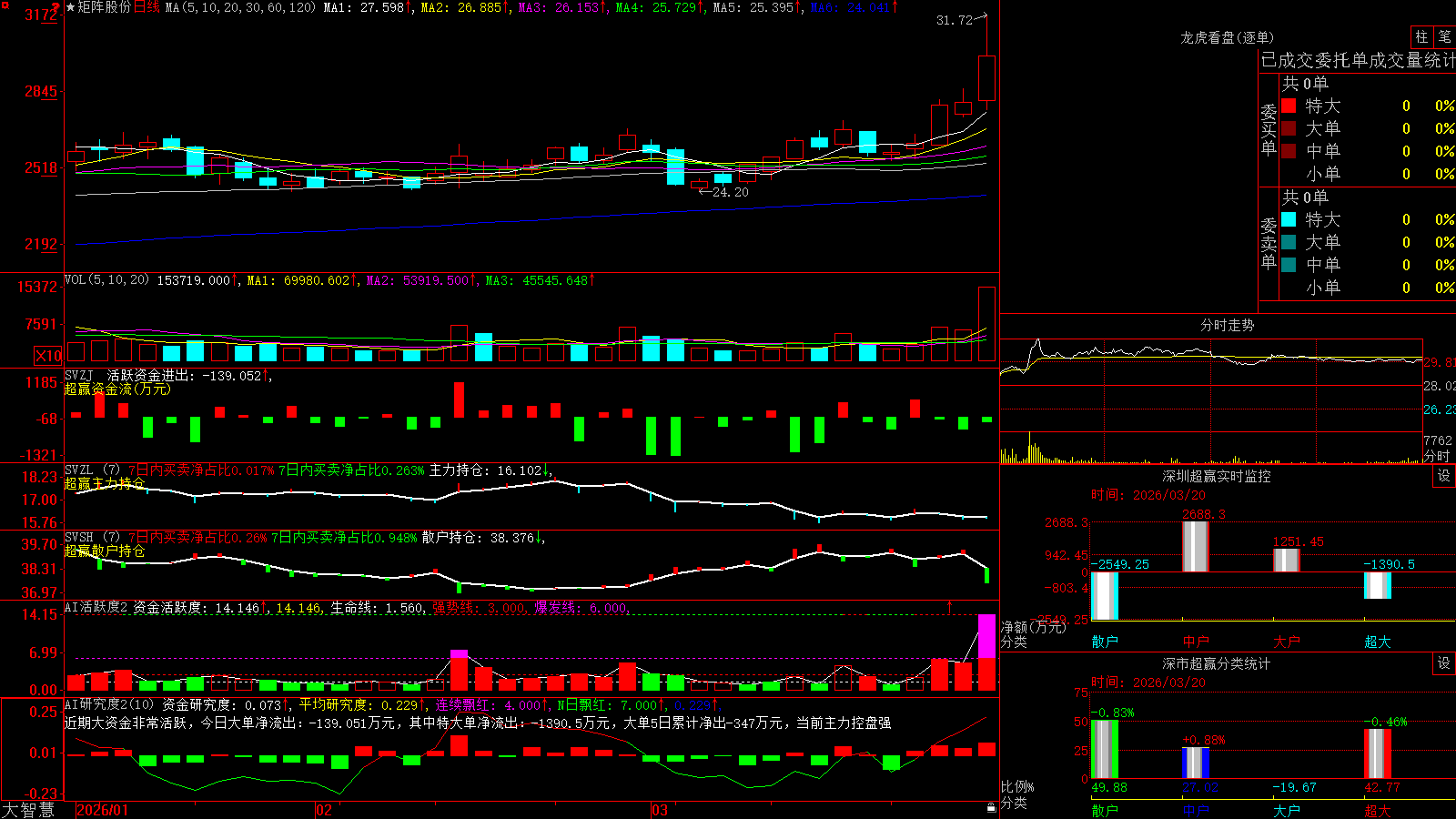This screenshot has width=1456, height=819.
Task: Click the 龙虎看盘(逐单) panel title
Action: pyautogui.click(x=1227, y=37)
